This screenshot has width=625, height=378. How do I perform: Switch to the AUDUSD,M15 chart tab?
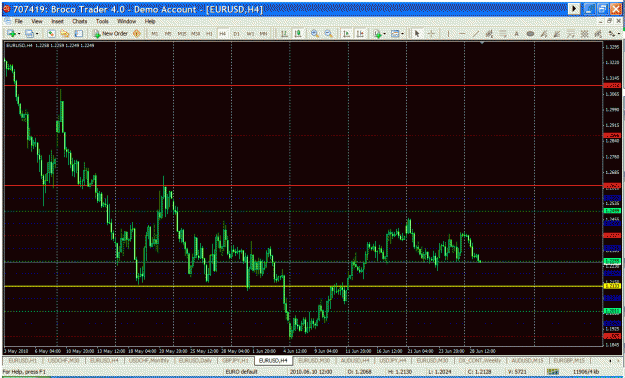[527, 360]
